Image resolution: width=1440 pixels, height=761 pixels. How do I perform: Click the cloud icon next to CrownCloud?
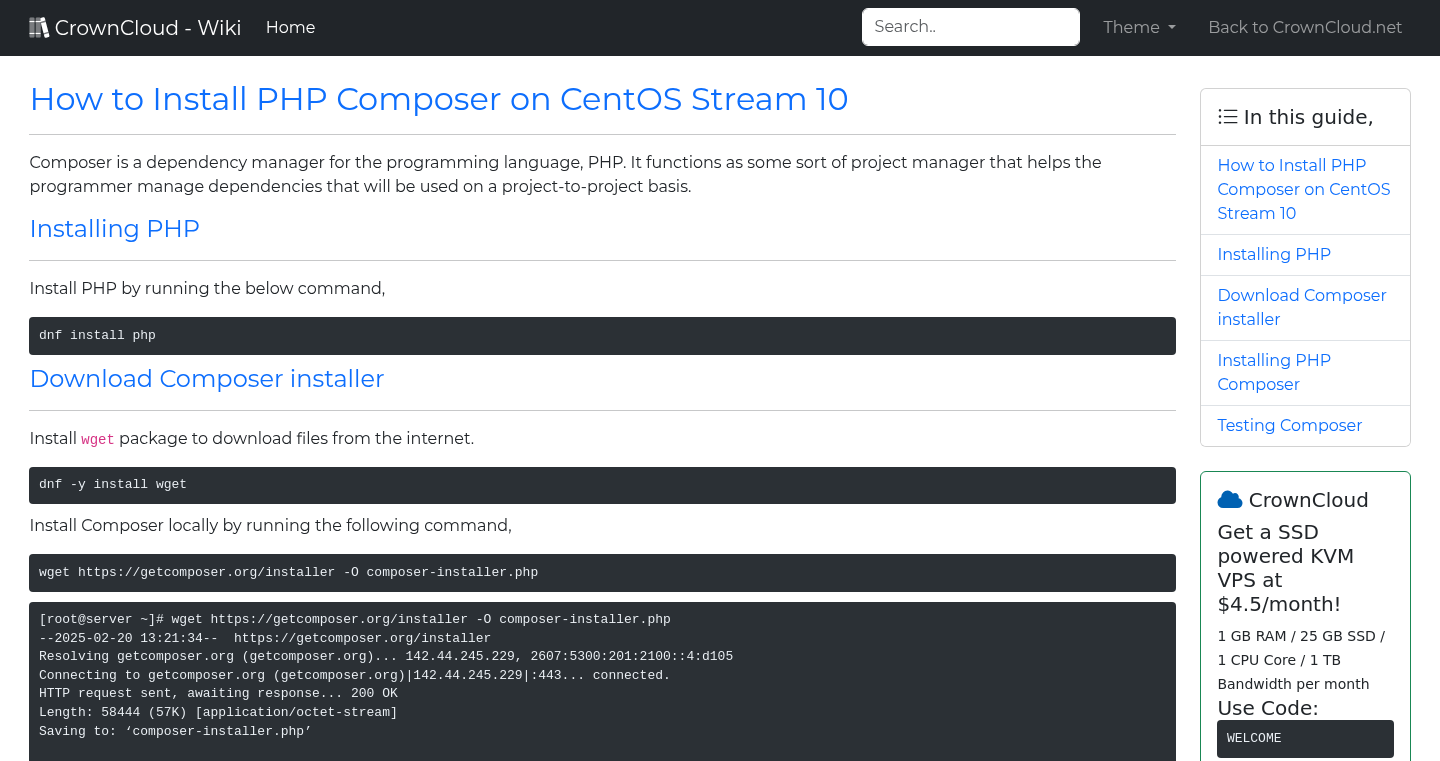point(1228,498)
